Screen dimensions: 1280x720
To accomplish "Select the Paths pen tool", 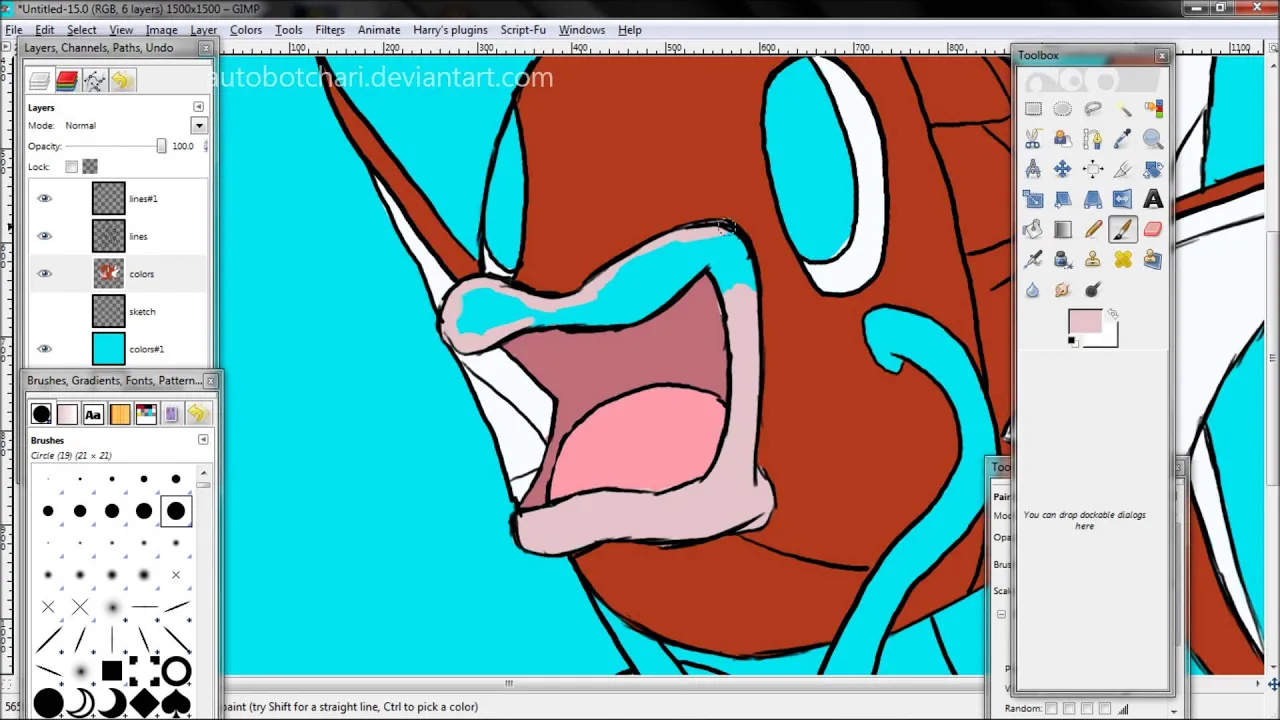I will (1093, 139).
